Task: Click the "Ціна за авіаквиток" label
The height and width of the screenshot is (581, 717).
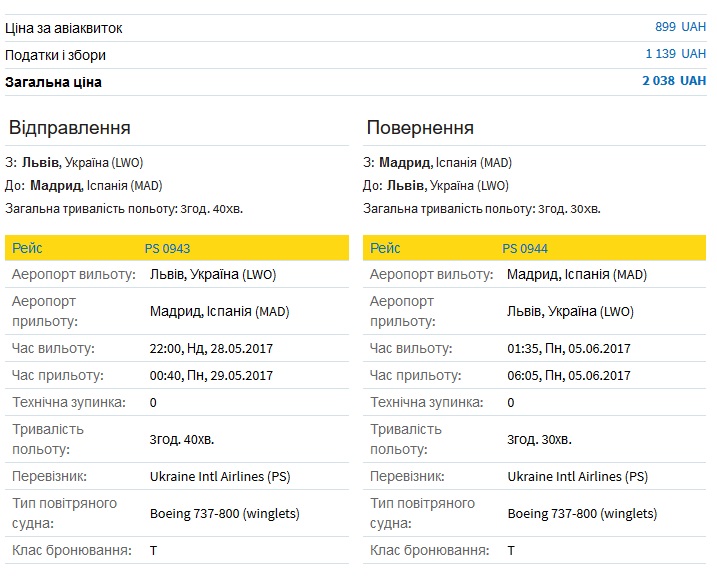Action: click(x=64, y=28)
